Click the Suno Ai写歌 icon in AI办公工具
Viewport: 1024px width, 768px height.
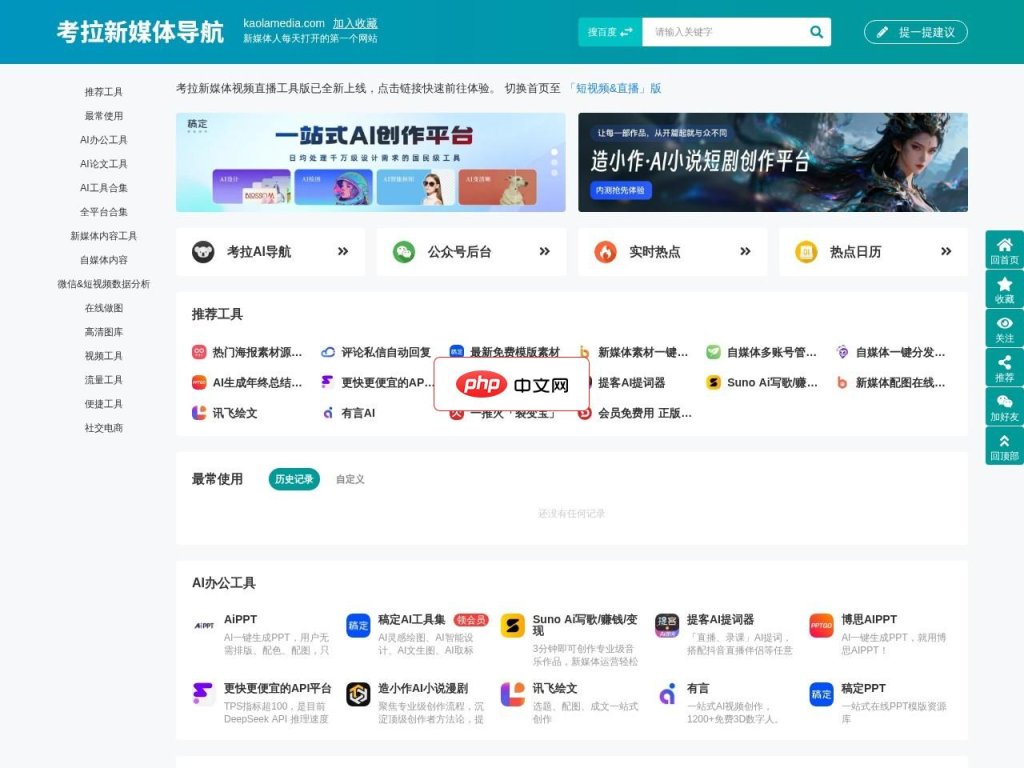tap(513, 625)
